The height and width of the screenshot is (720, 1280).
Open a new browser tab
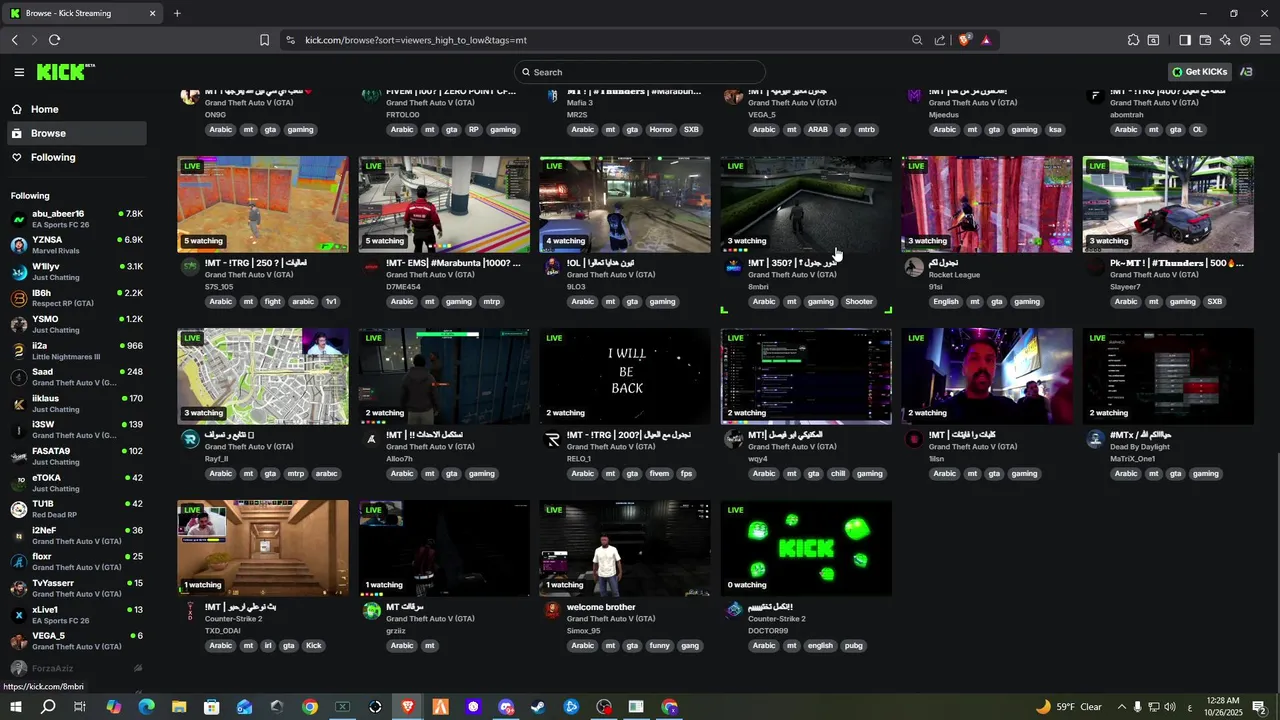tap(177, 13)
